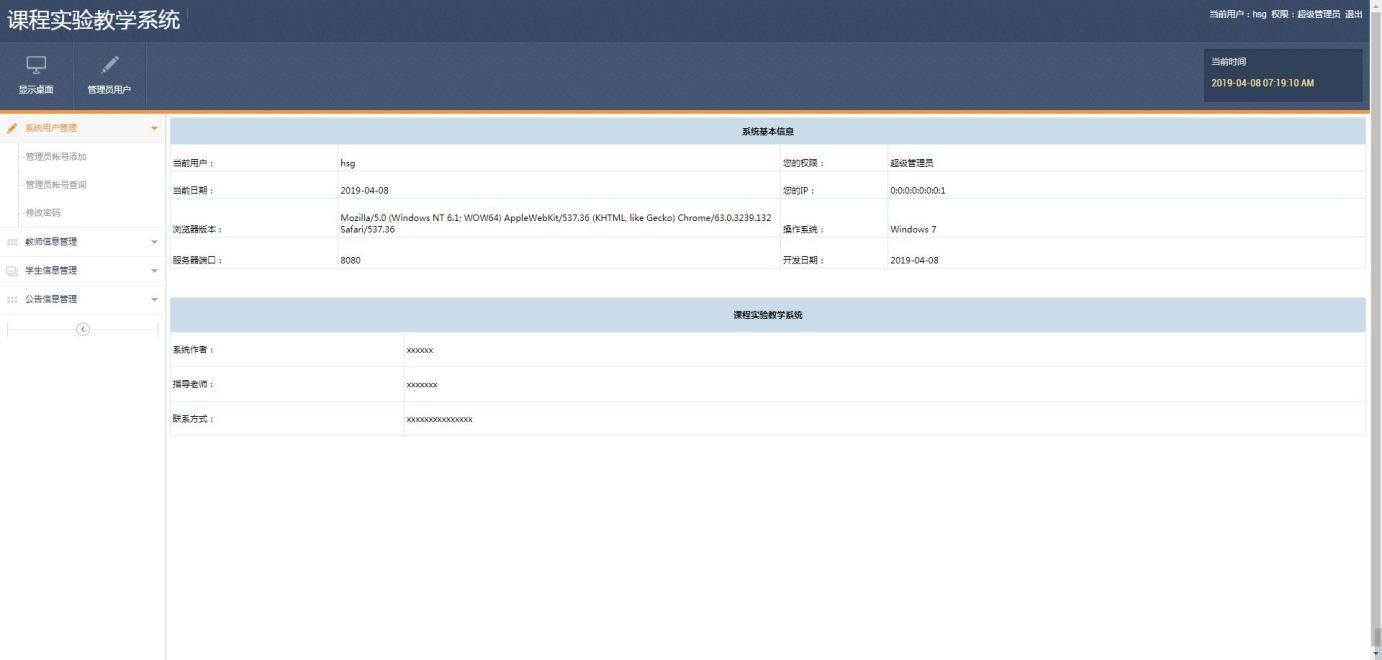Click the 权限：超级管理员 text in the header
Viewport: 1382px width, 660px height.
click(1305, 14)
